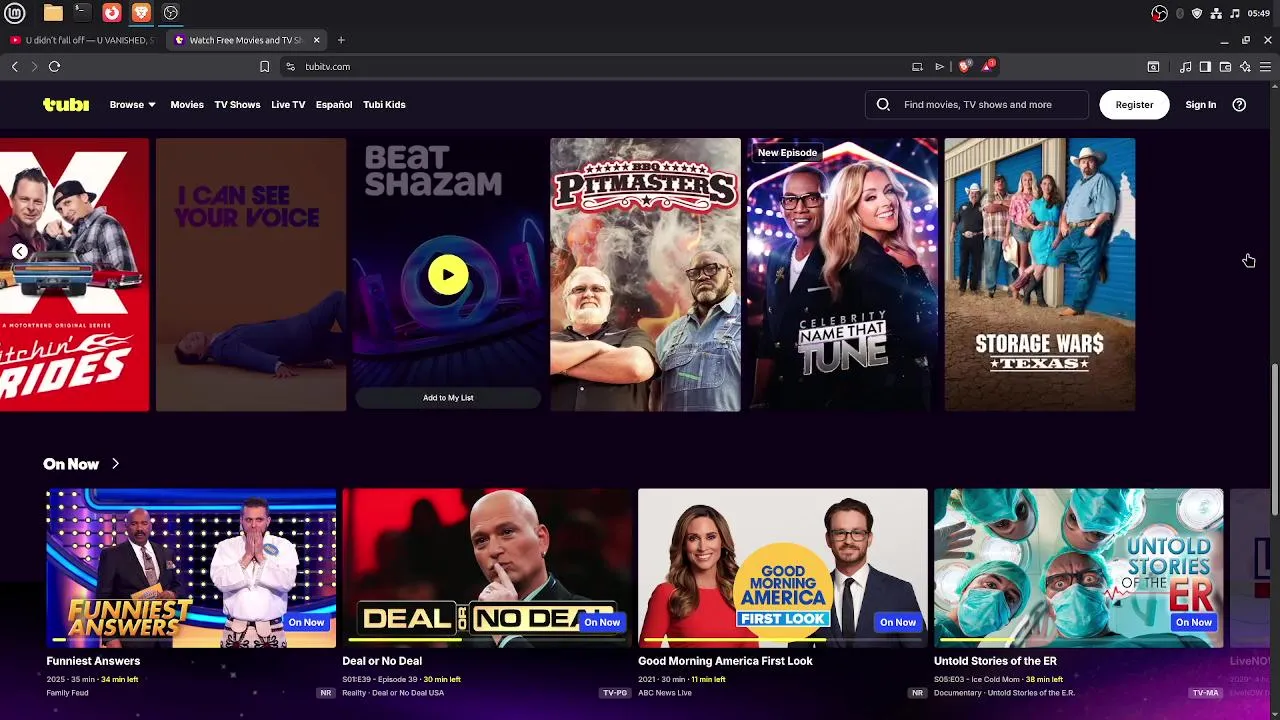Click 'Deal or No Deal' title text
1280x720 pixels.
click(382, 661)
